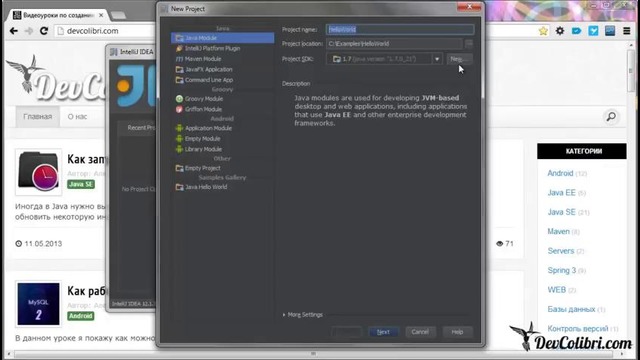This screenshot has width=640, height=360.
Task: Open Главная site menu item
Action: coord(38,117)
